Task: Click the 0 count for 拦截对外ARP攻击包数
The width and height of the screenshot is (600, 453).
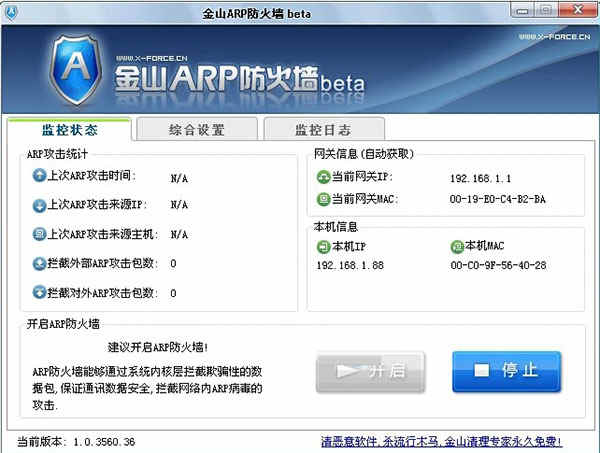Action: 173,293
